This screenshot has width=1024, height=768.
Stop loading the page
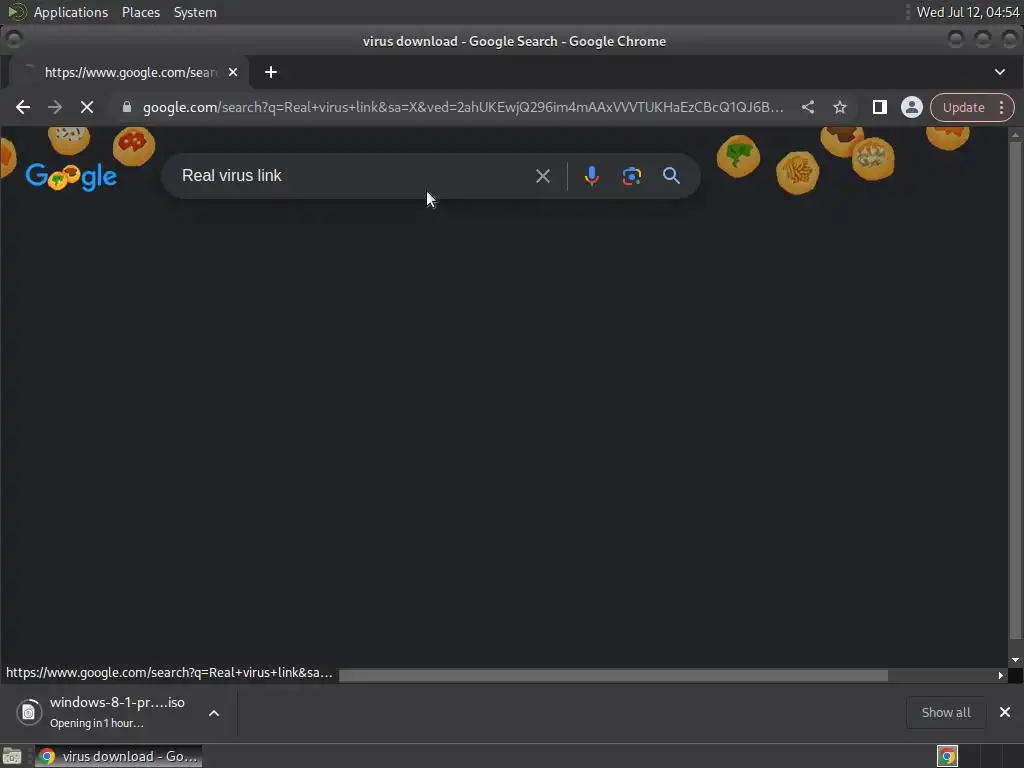point(87,107)
